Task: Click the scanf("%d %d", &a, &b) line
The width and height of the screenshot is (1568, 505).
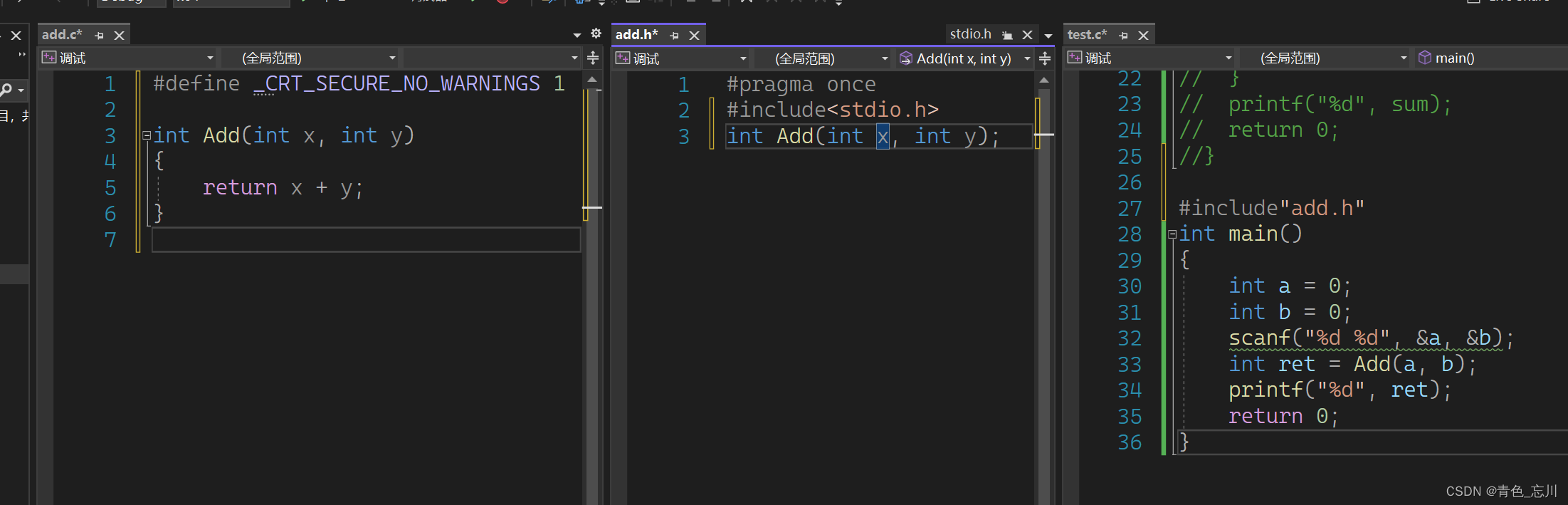Action: pyautogui.click(x=1371, y=338)
